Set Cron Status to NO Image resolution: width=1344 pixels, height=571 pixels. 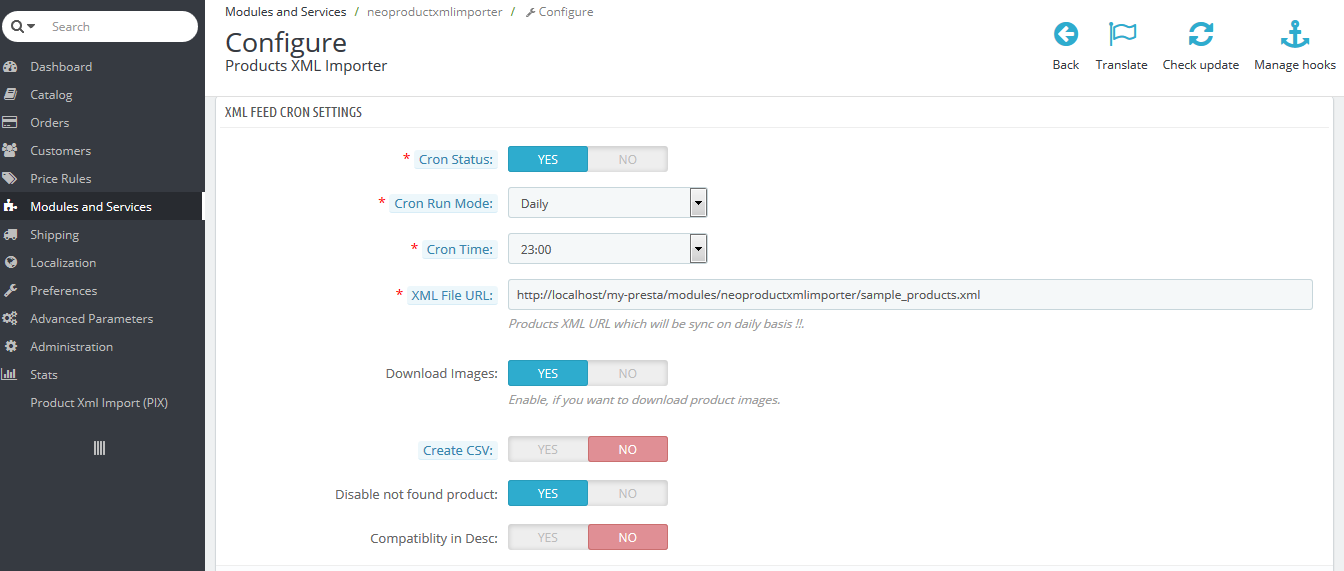[x=627, y=160]
